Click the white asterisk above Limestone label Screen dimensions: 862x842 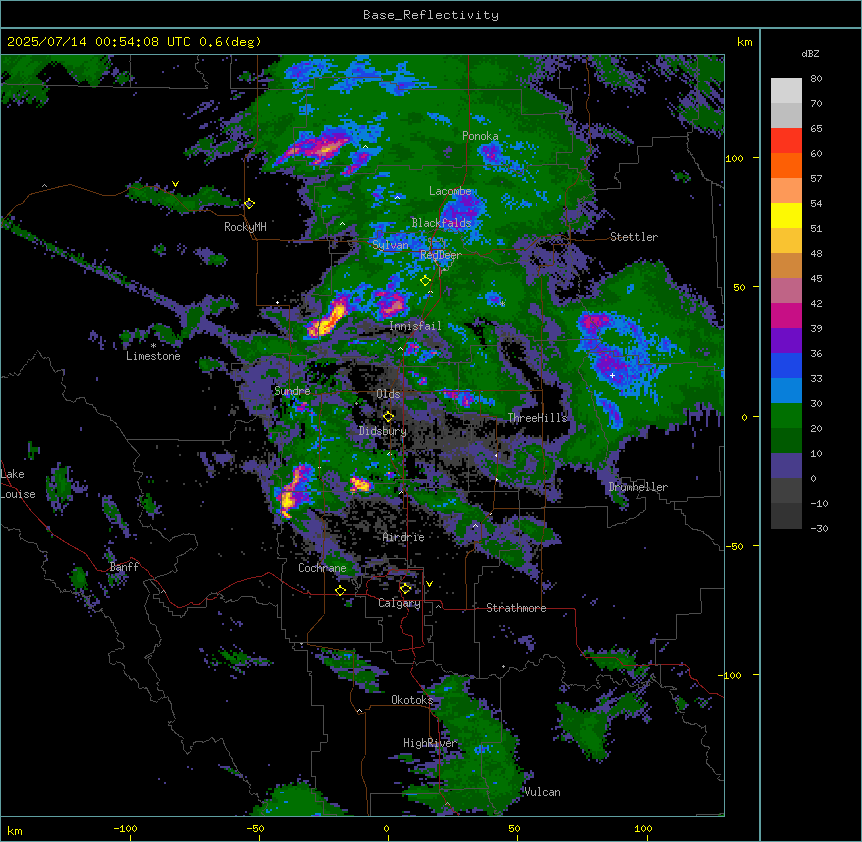pos(153,346)
